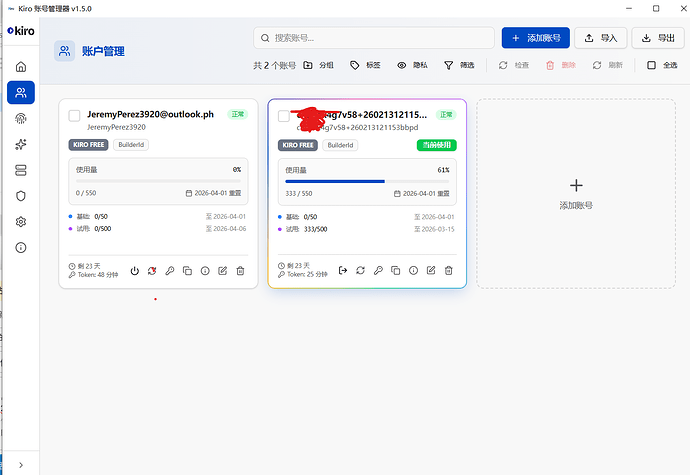Click the 账户管理 page heading

point(103,52)
